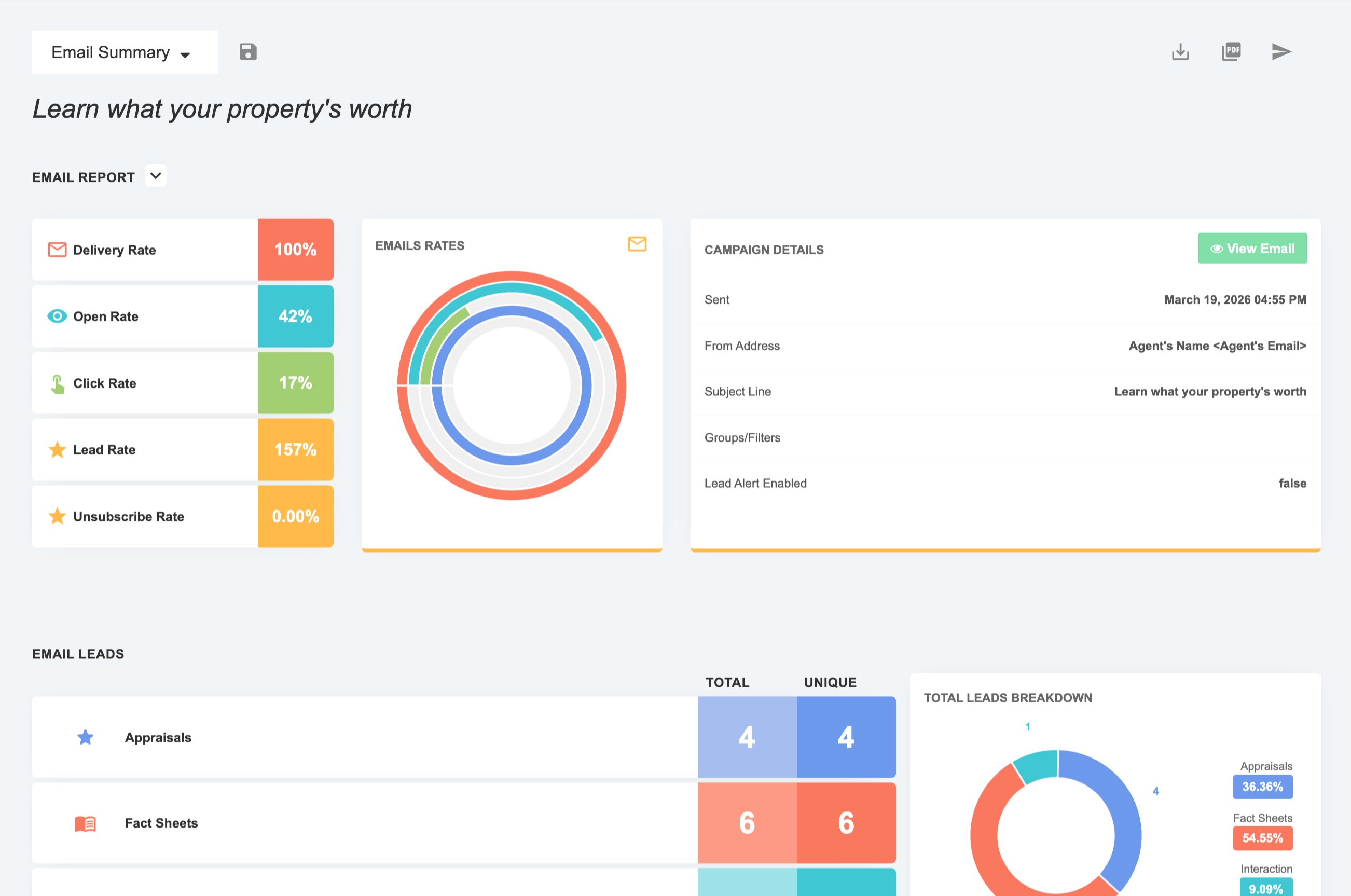The height and width of the screenshot is (896, 1351).
Task: Open the Email Summary dropdown
Action: coord(125,52)
